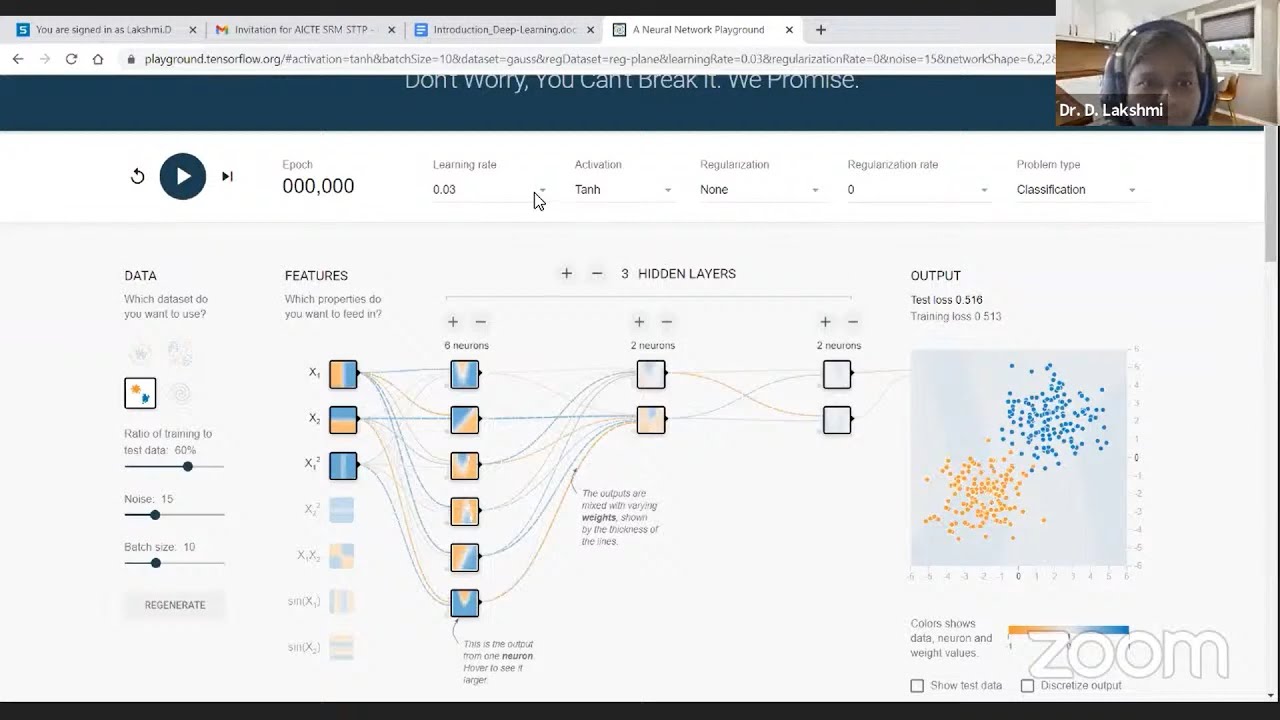
Task: Check the Discretize output checkbox
Action: 1027,686
